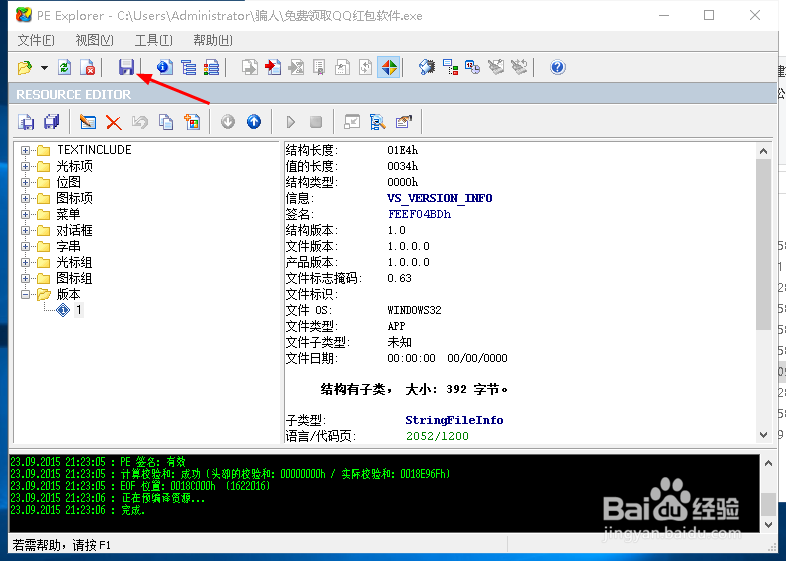Click the WINDOWS32 file OS value
Screen dimensions: 786x561
(x=414, y=310)
